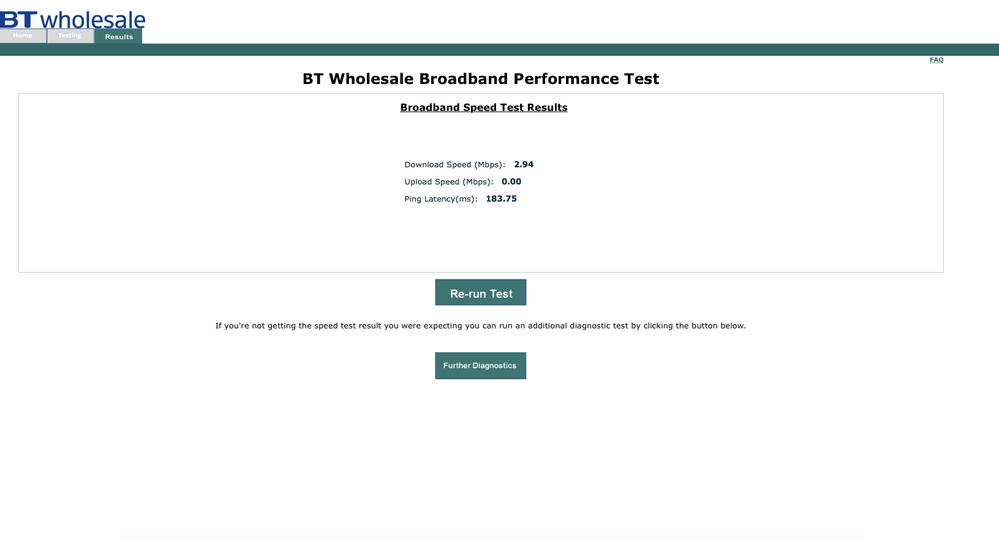
Task: Click the Download Speed (Mbps) label
Action: tap(454, 164)
